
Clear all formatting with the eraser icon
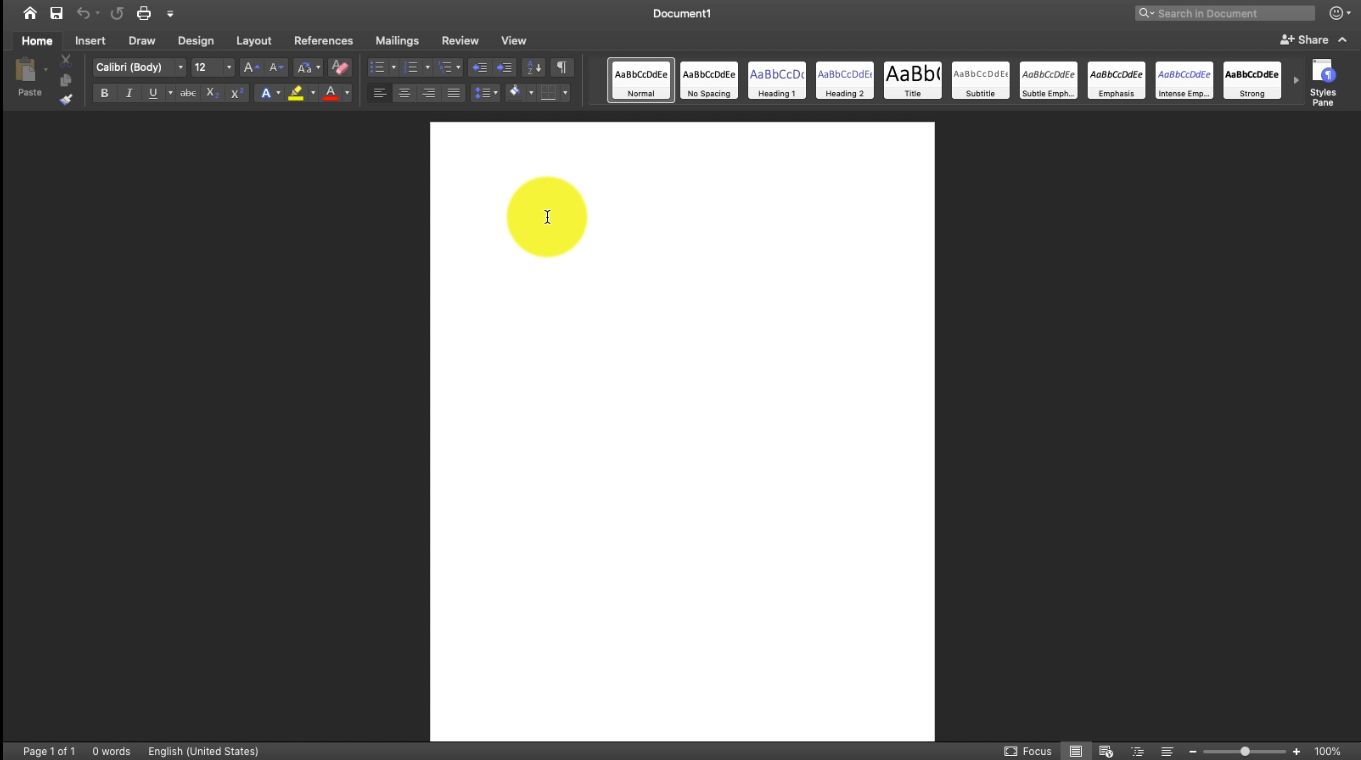tap(340, 67)
